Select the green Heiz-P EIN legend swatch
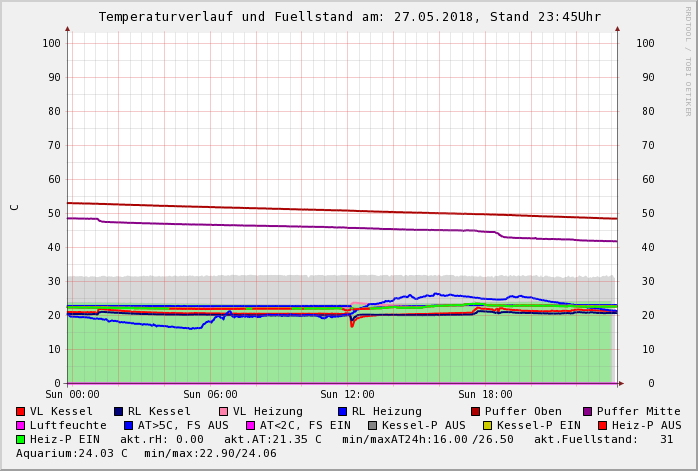 coord(21,439)
